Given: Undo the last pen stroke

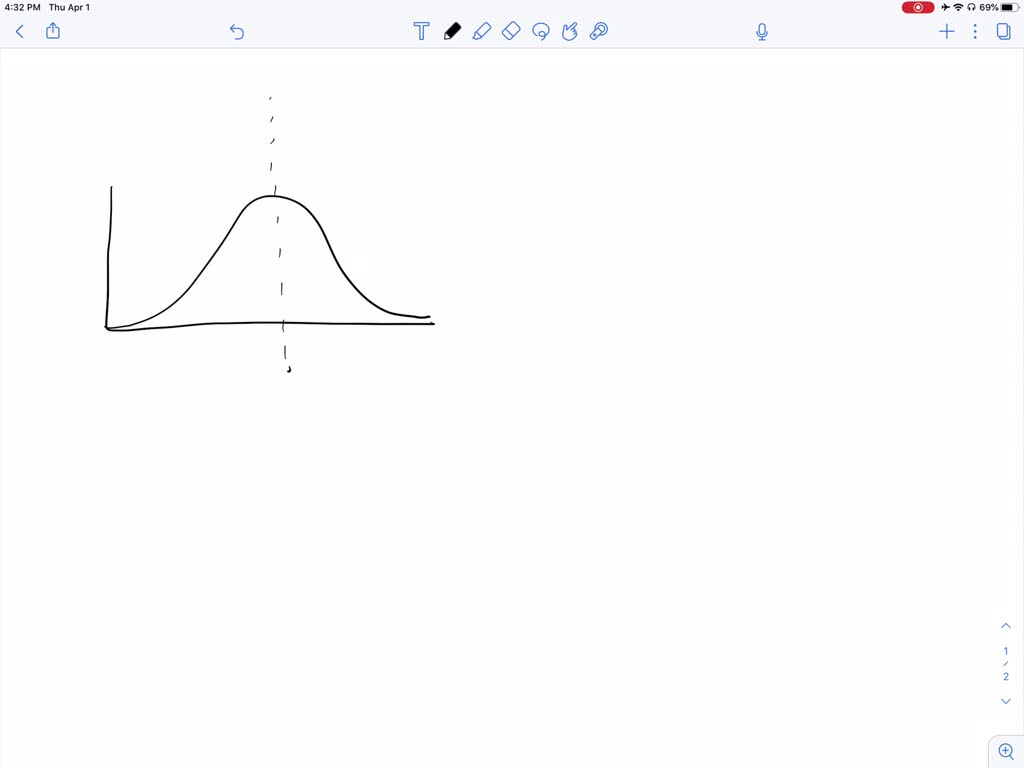Looking at the screenshot, I should (x=237, y=32).
